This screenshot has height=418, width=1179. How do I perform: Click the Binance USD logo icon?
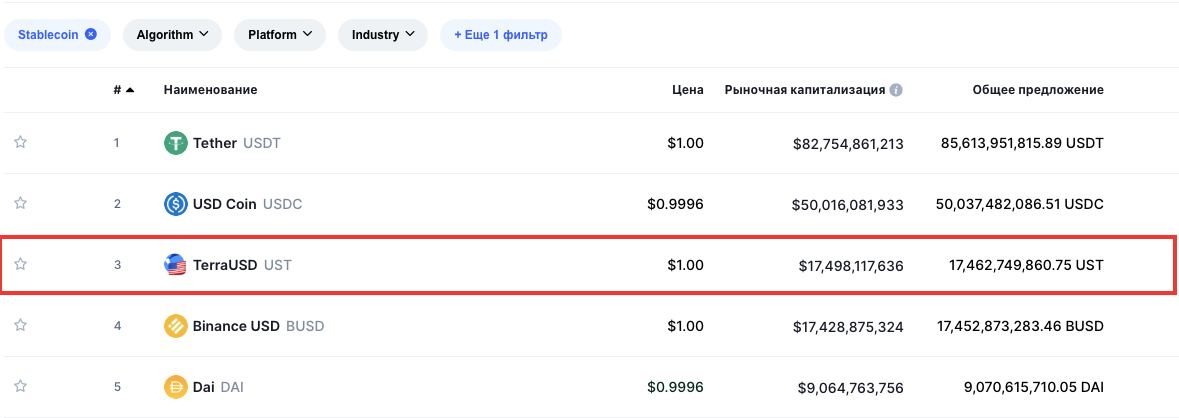tap(175, 326)
